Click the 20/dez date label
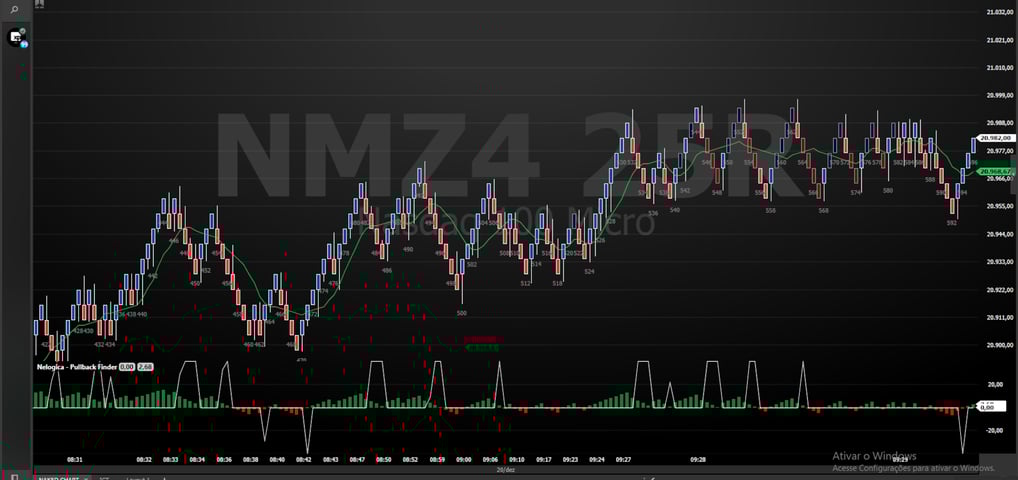Image resolution: width=1018 pixels, height=480 pixels. click(x=505, y=469)
